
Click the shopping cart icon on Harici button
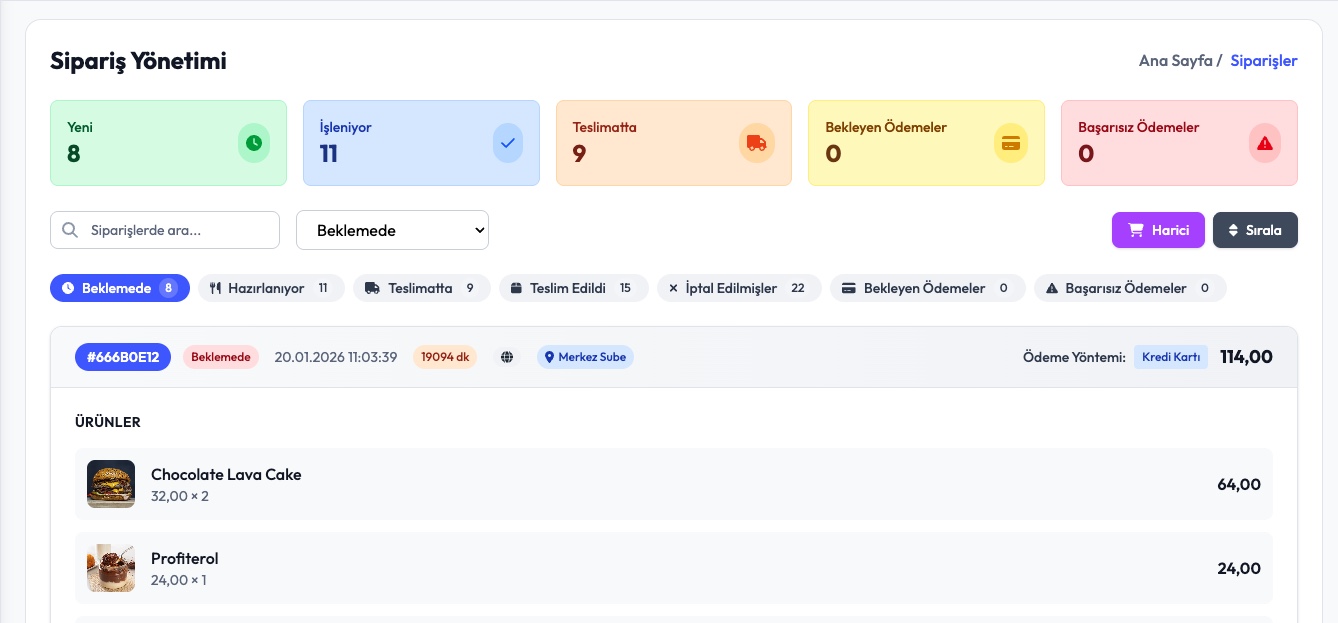(x=1134, y=229)
